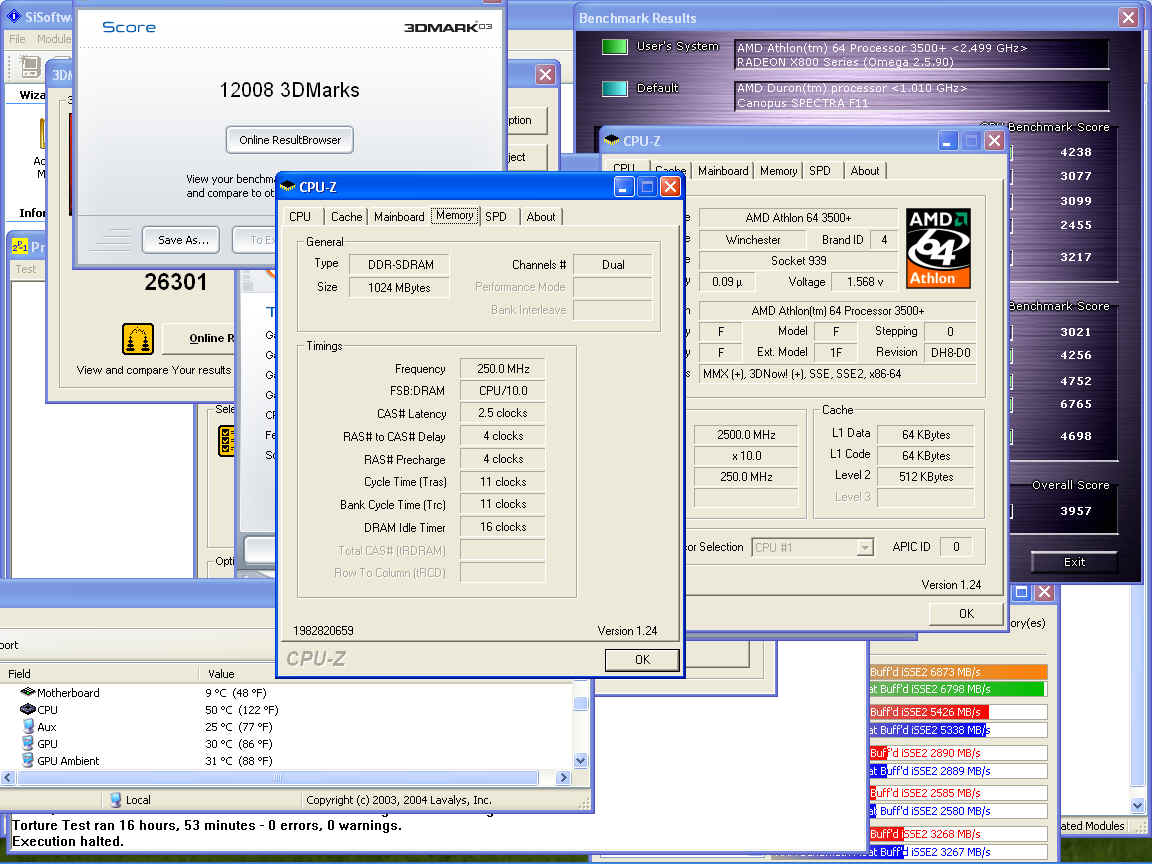Click OK in the front CPU-Z window

642,660
